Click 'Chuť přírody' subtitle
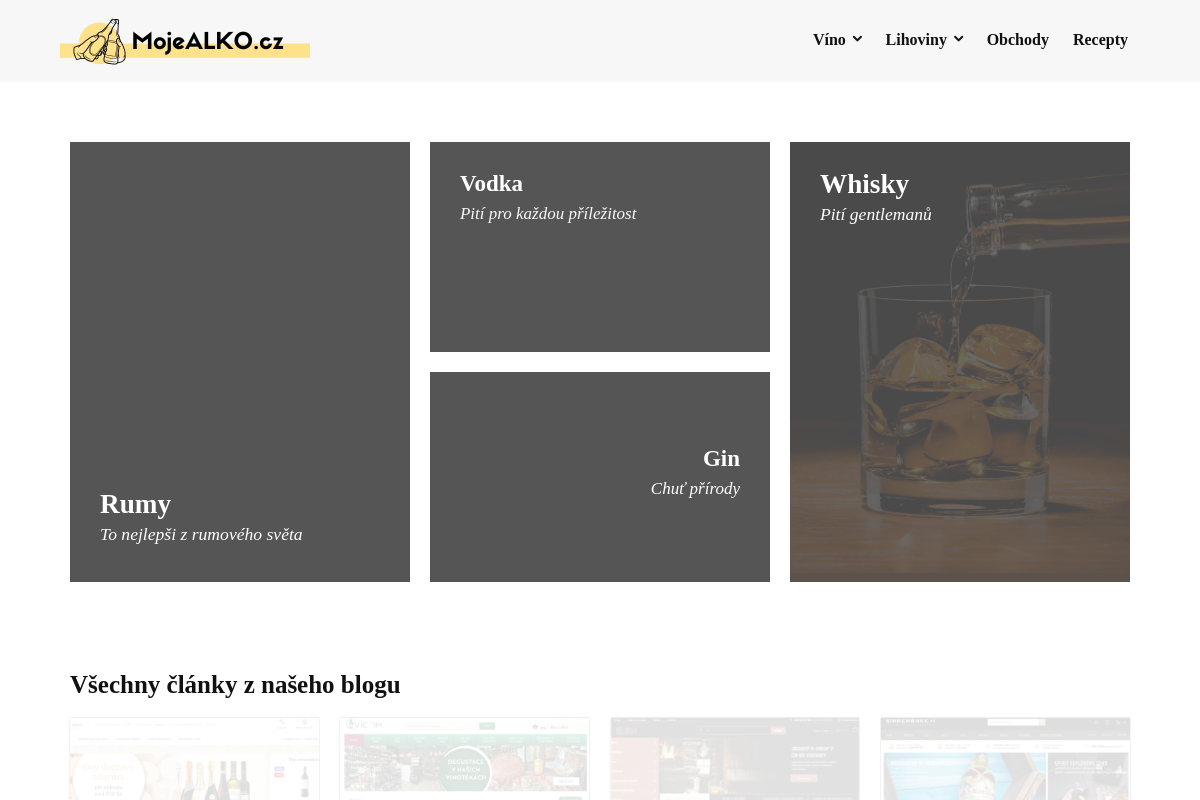Image resolution: width=1200 pixels, height=800 pixels. (x=695, y=489)
